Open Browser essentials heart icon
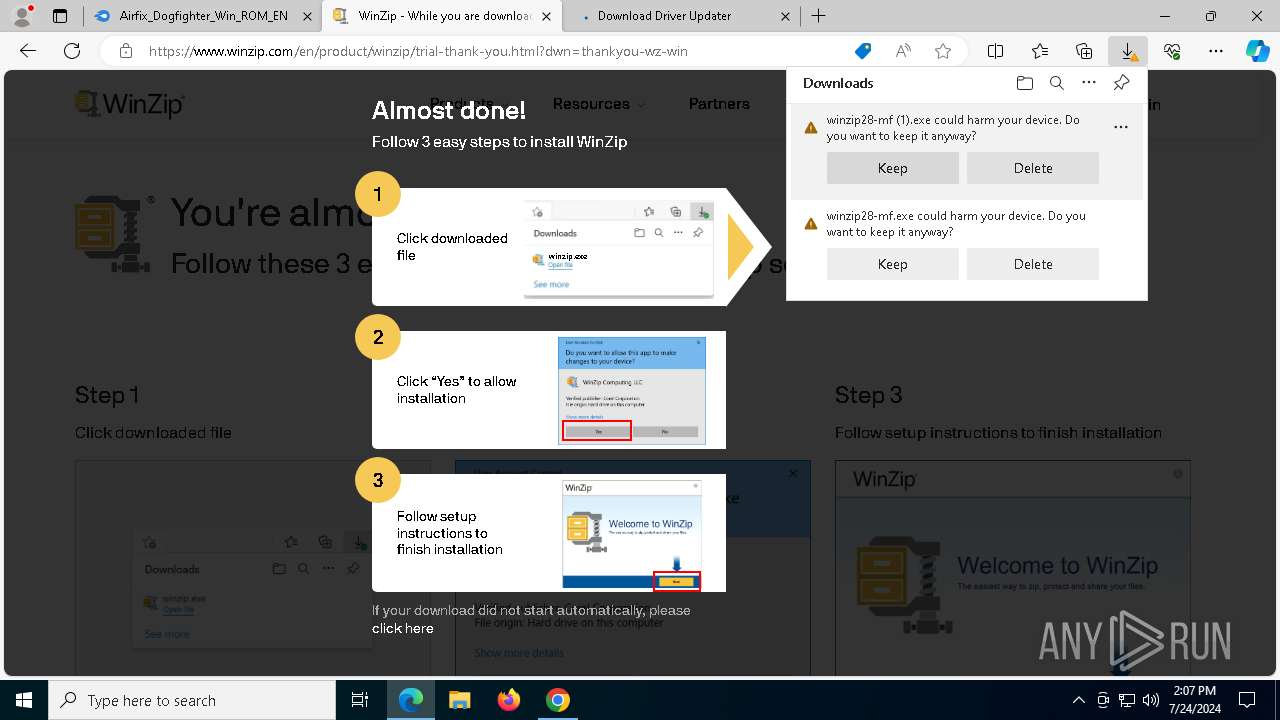Viewport: 1280px width, 720px height. click(x=1172, y=51)
